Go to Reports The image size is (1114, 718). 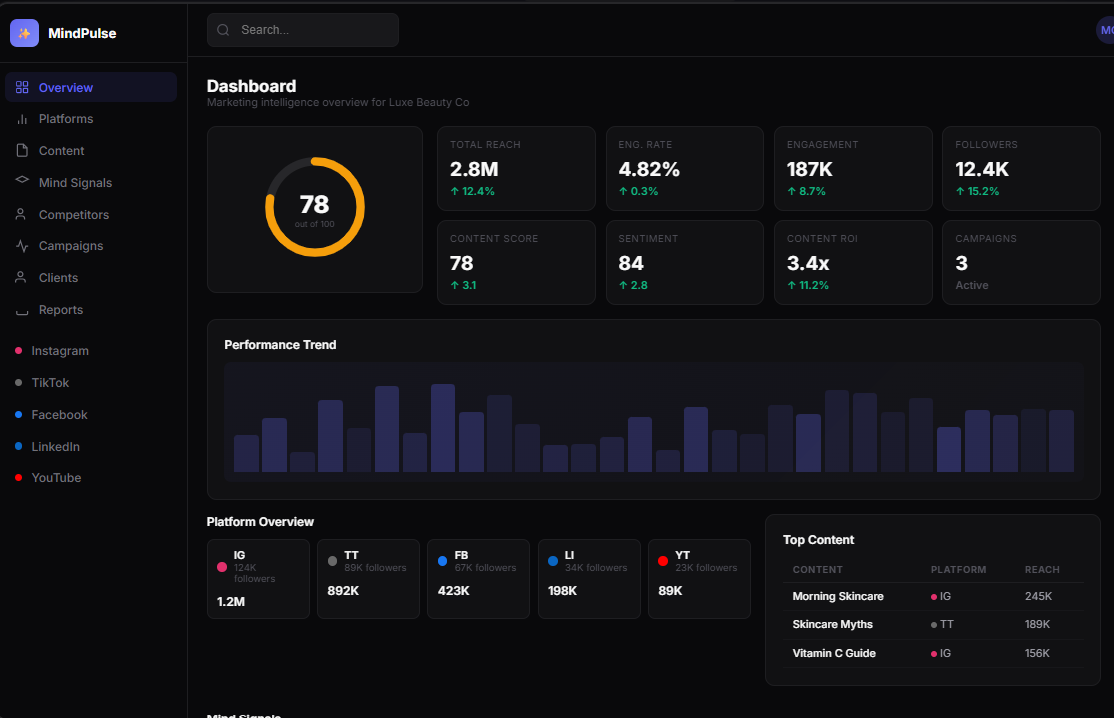tap(91, 310)
